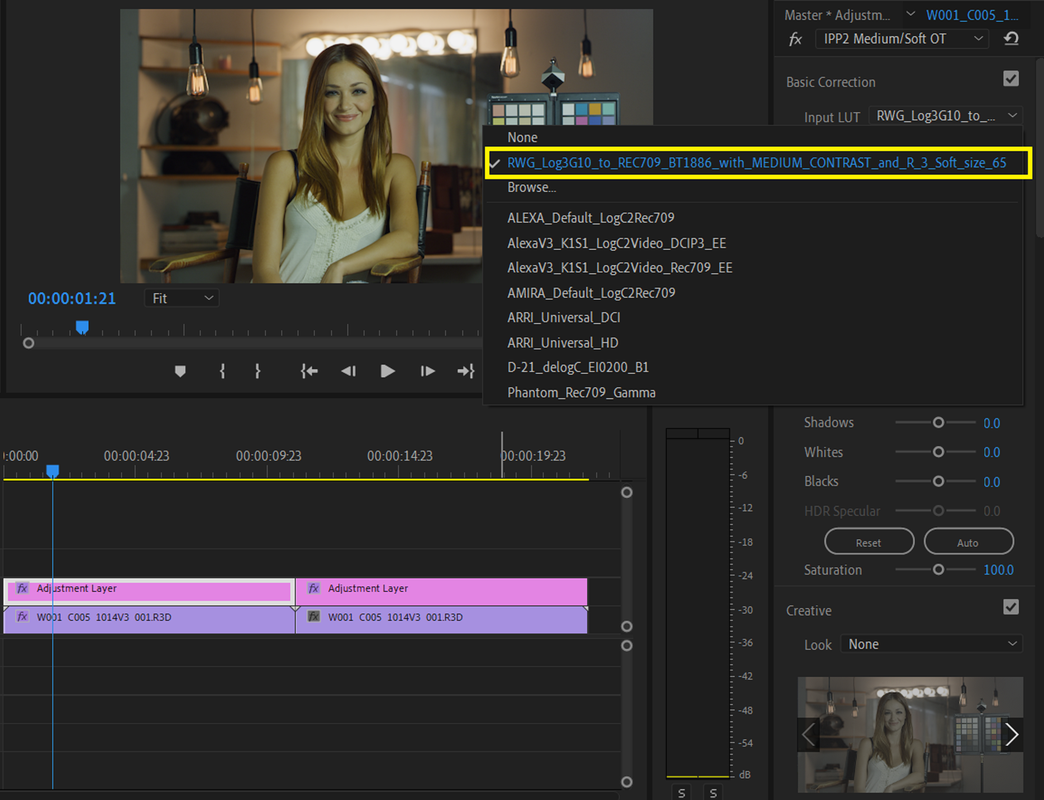This screenshot has width=1044, height=800.
Task: Click the Whites slider handle
Action: 938,452
